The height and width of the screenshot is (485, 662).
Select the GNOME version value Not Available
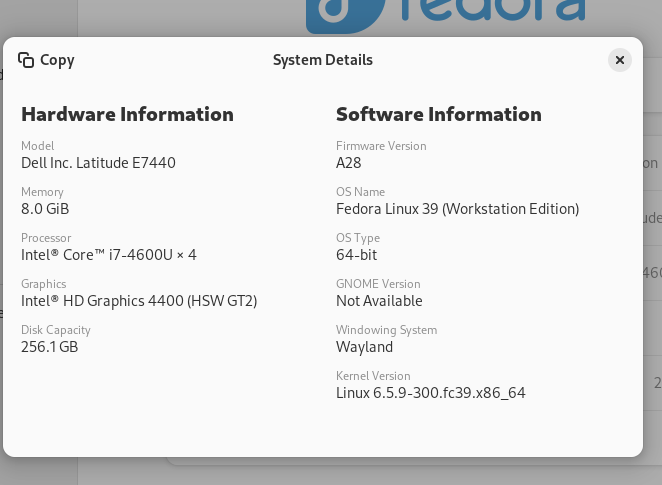tap(379, 301)
